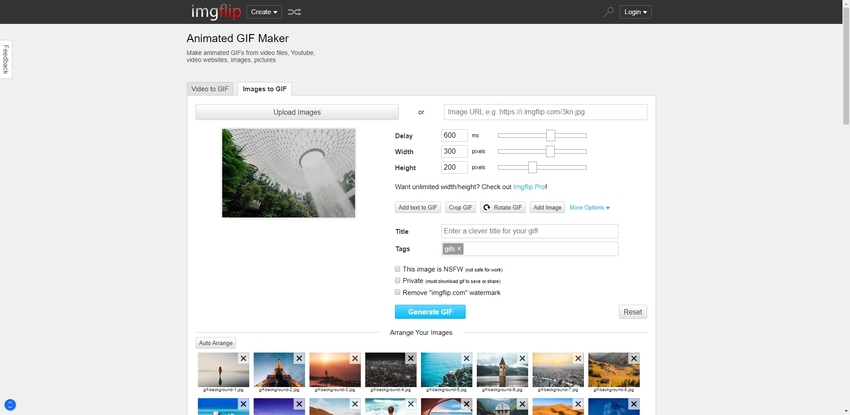
Task: Remove gif-background-6.jpg with its X icon
Action: click(523, 358)
